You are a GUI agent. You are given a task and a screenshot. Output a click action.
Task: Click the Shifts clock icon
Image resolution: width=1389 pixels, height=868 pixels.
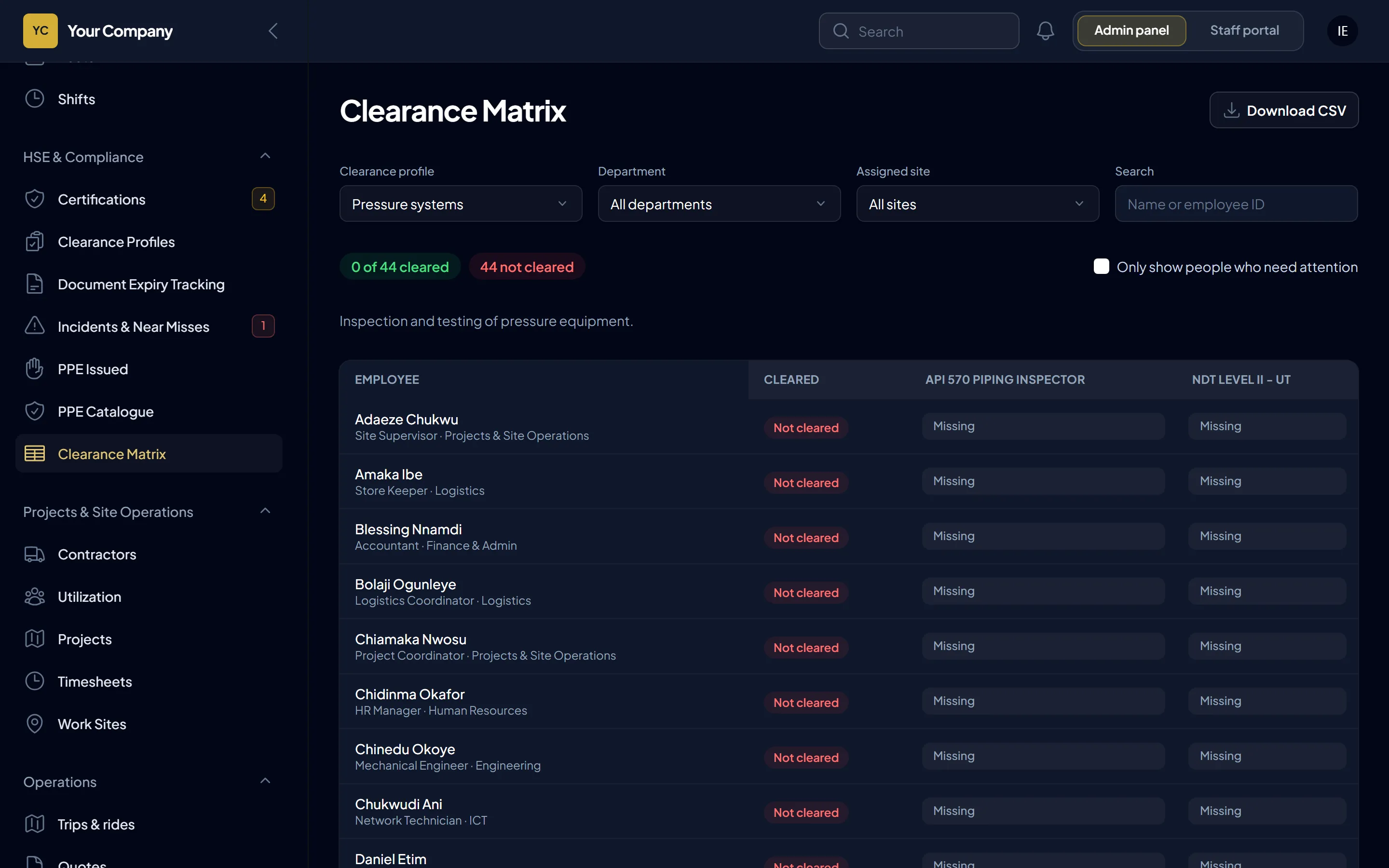34,99
